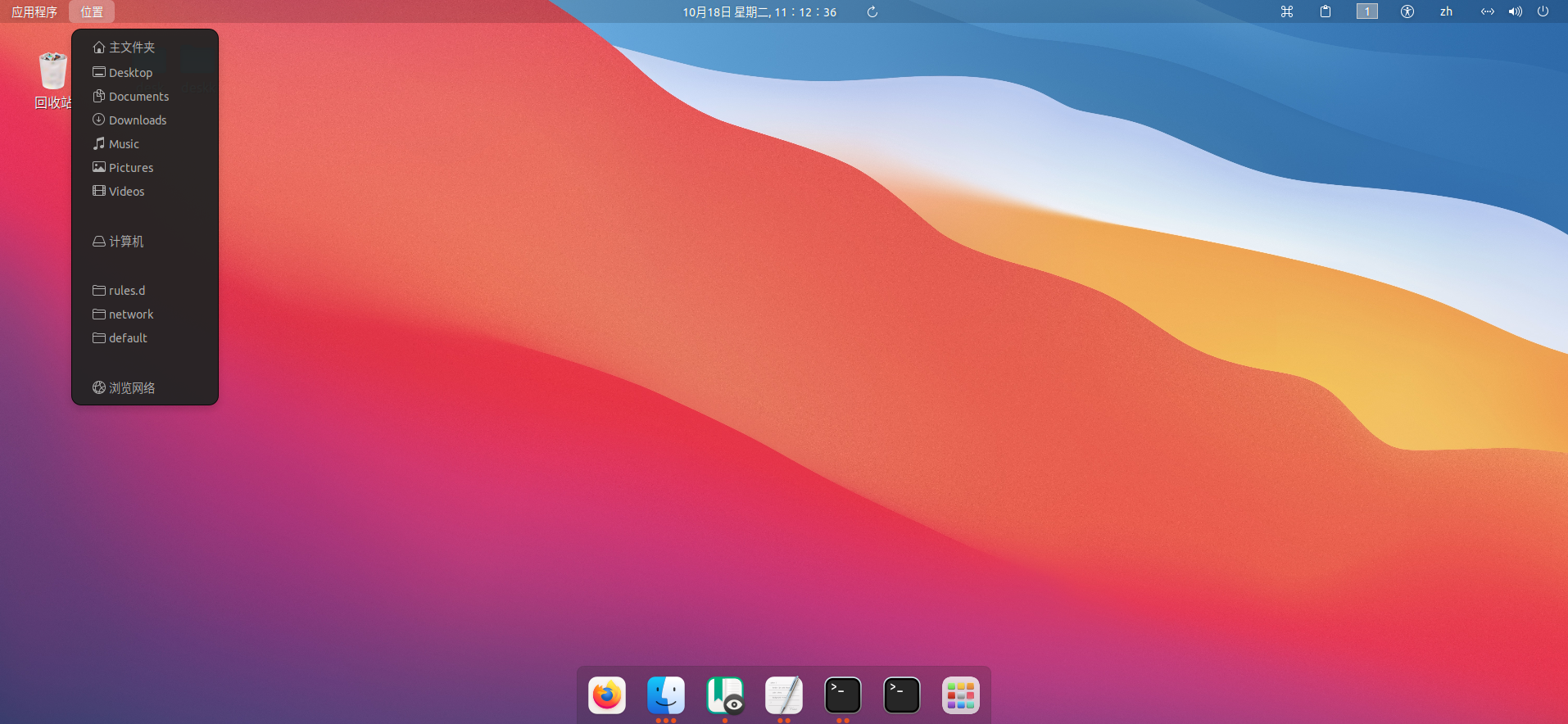Open the zh input method menu
Viewport: 1568px width, 724px height.
pyautogui.click(x=1446, y=12)
